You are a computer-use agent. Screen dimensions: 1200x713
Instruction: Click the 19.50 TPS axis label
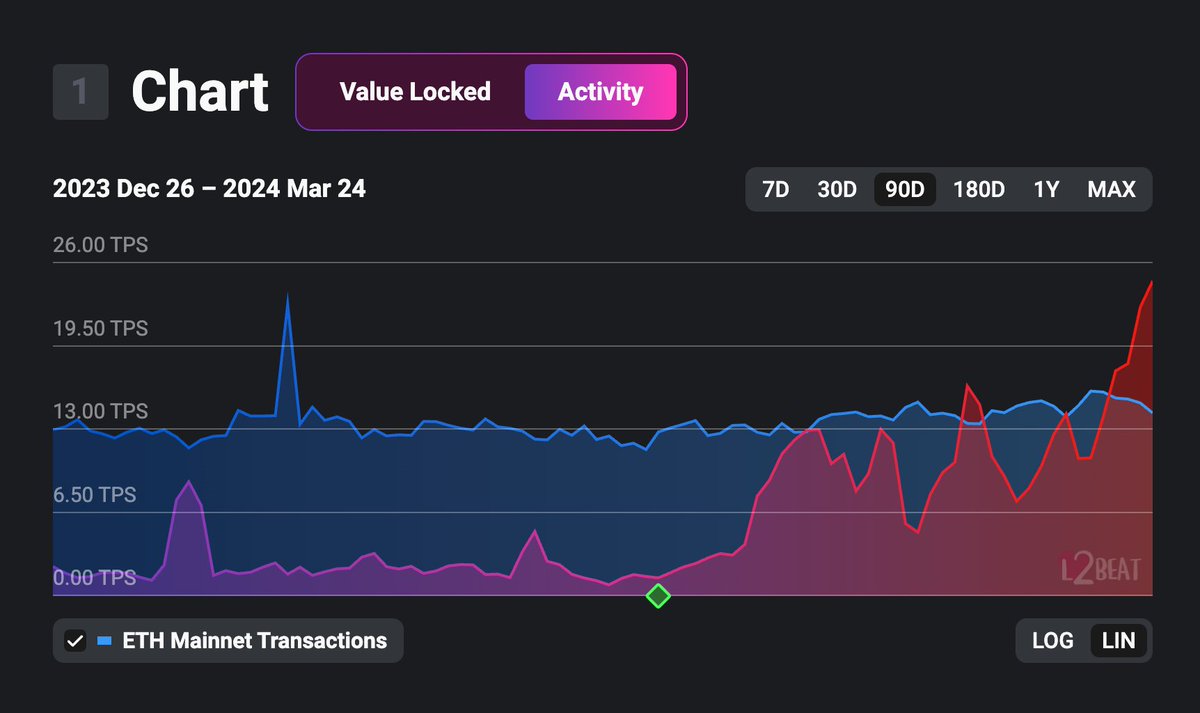point(100,329)
